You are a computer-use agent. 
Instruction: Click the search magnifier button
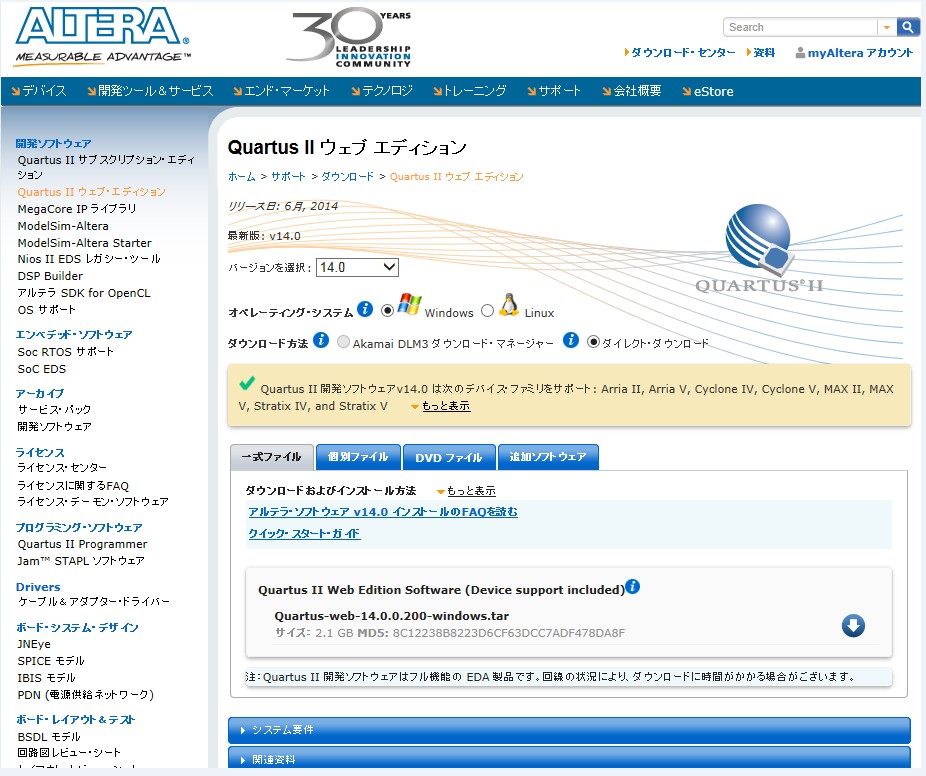click(x=907, y=27)
